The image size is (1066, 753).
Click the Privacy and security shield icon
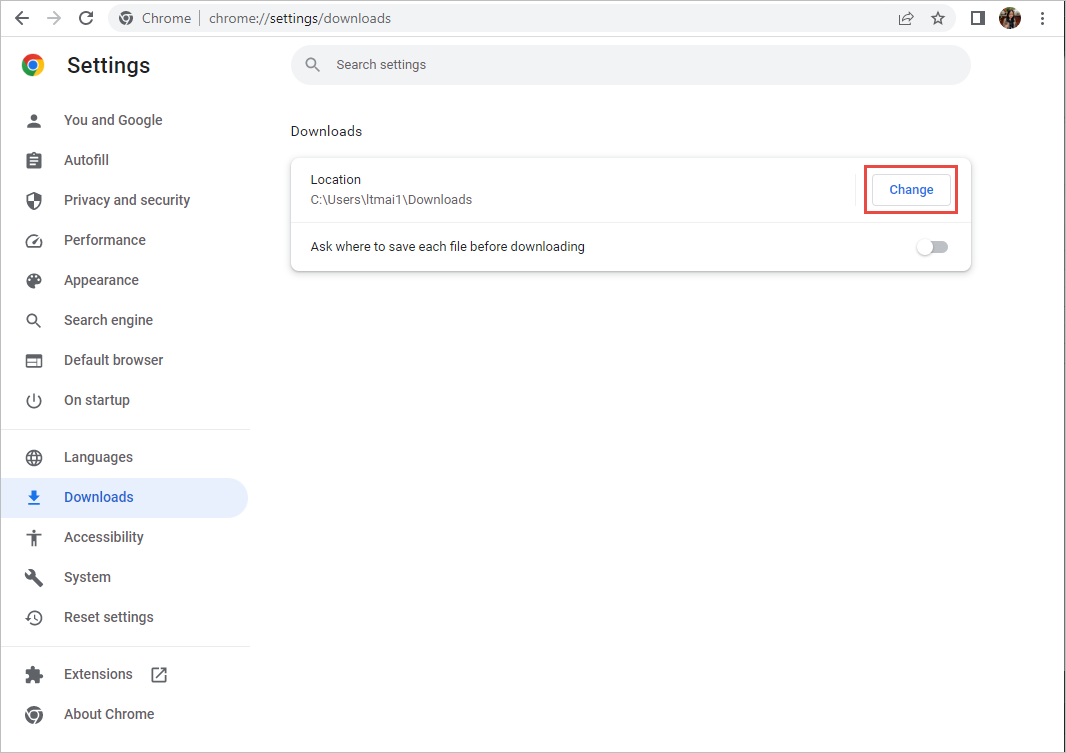click(x=34, y=200)
